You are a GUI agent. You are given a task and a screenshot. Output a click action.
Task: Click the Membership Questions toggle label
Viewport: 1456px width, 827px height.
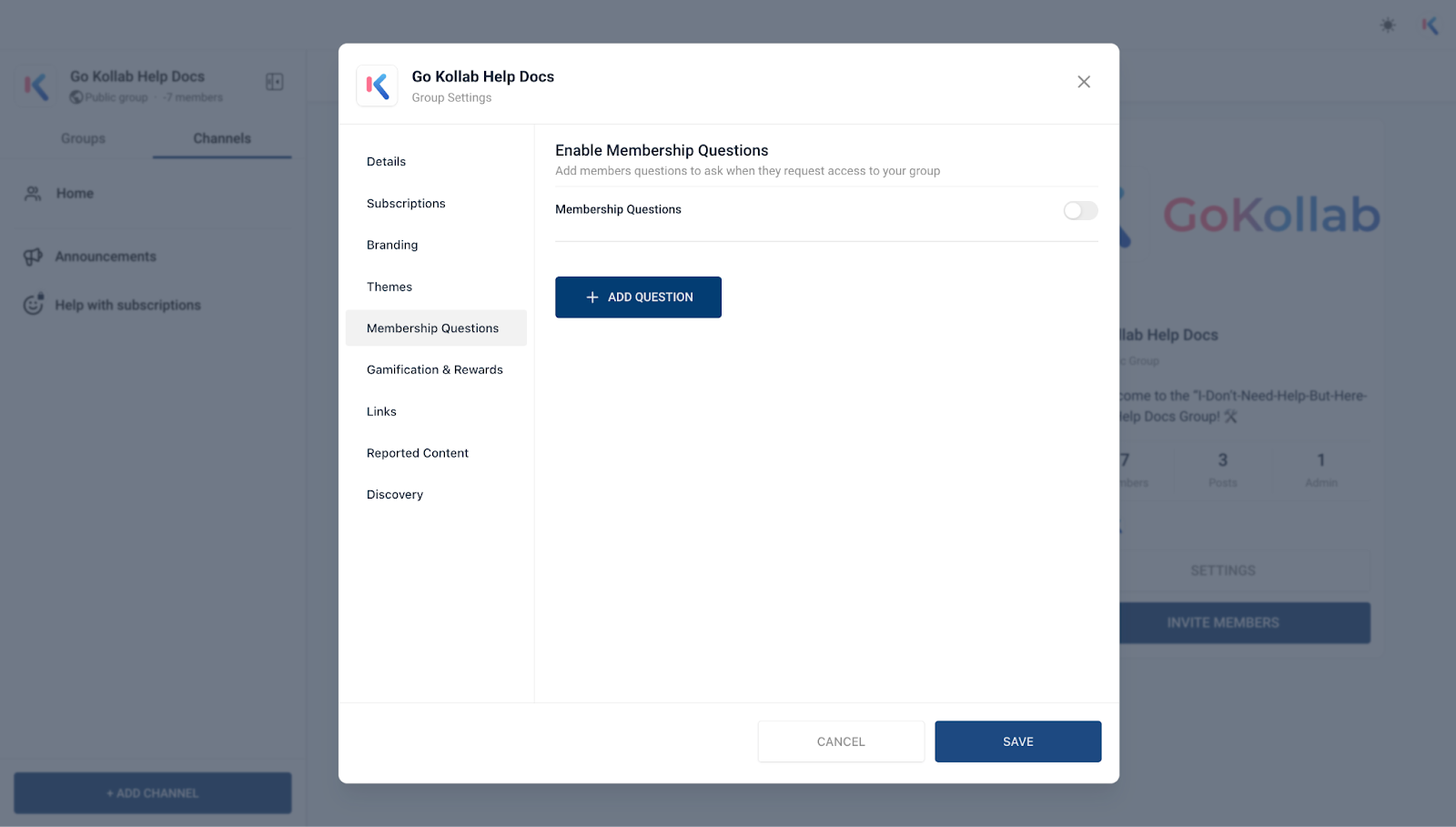click(x=618, y=209)
